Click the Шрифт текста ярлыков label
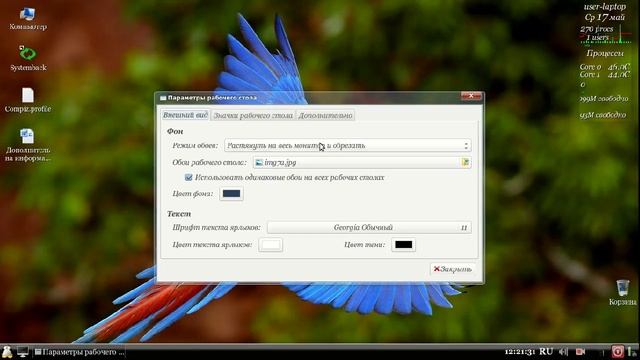The height and width of the screenshot is (360, 640). (216, 227)
